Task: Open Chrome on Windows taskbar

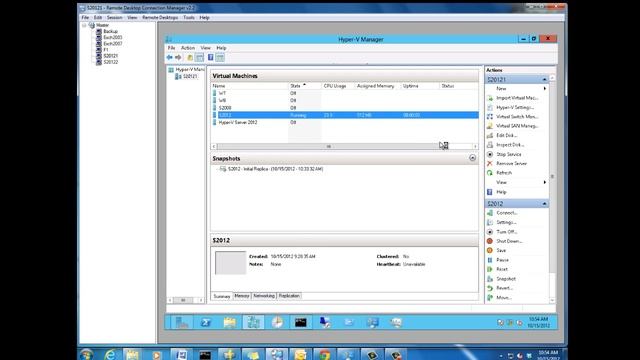Action: (x=324, y=355)
